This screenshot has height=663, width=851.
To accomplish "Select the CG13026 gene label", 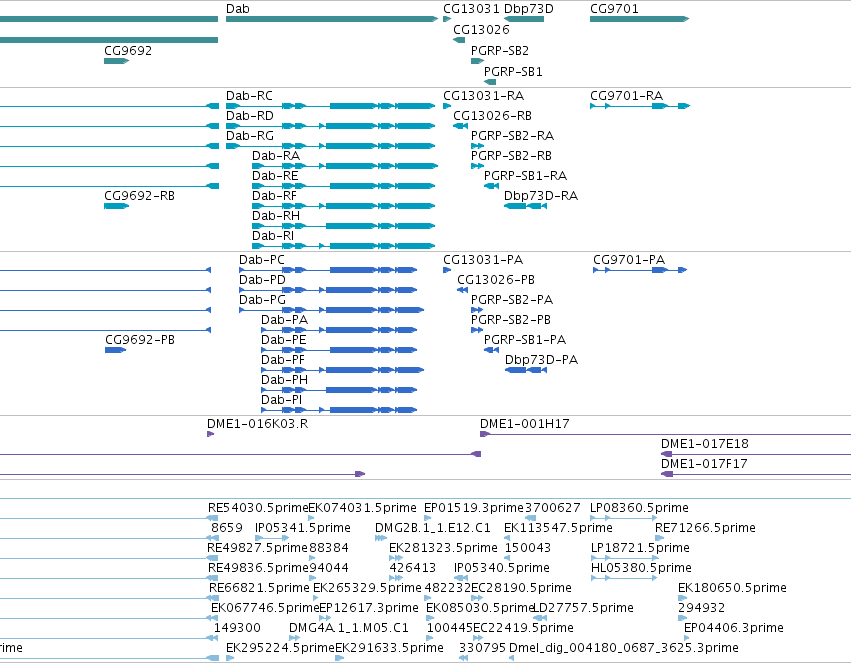I will [x=481, y=29].
